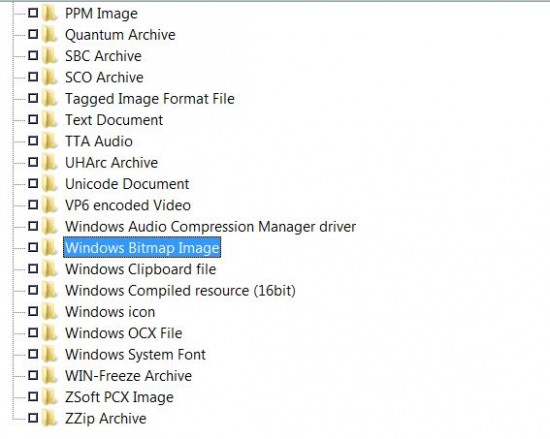Click the SCO Archive folder icon

(x=49, y=77)
